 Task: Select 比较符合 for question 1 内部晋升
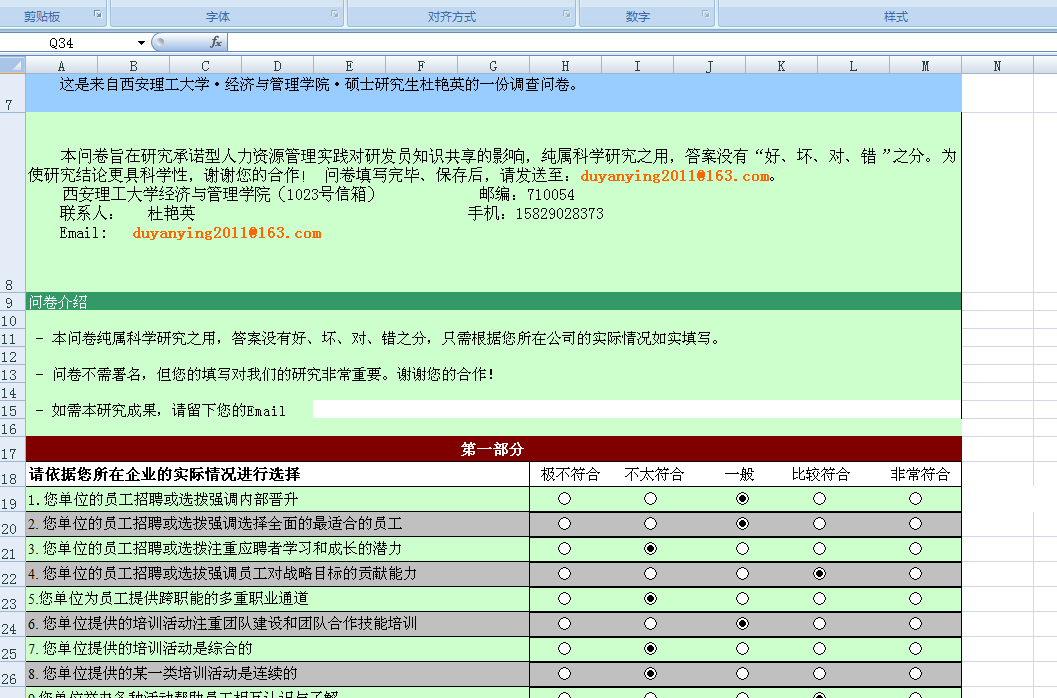[x=819, y=499]
